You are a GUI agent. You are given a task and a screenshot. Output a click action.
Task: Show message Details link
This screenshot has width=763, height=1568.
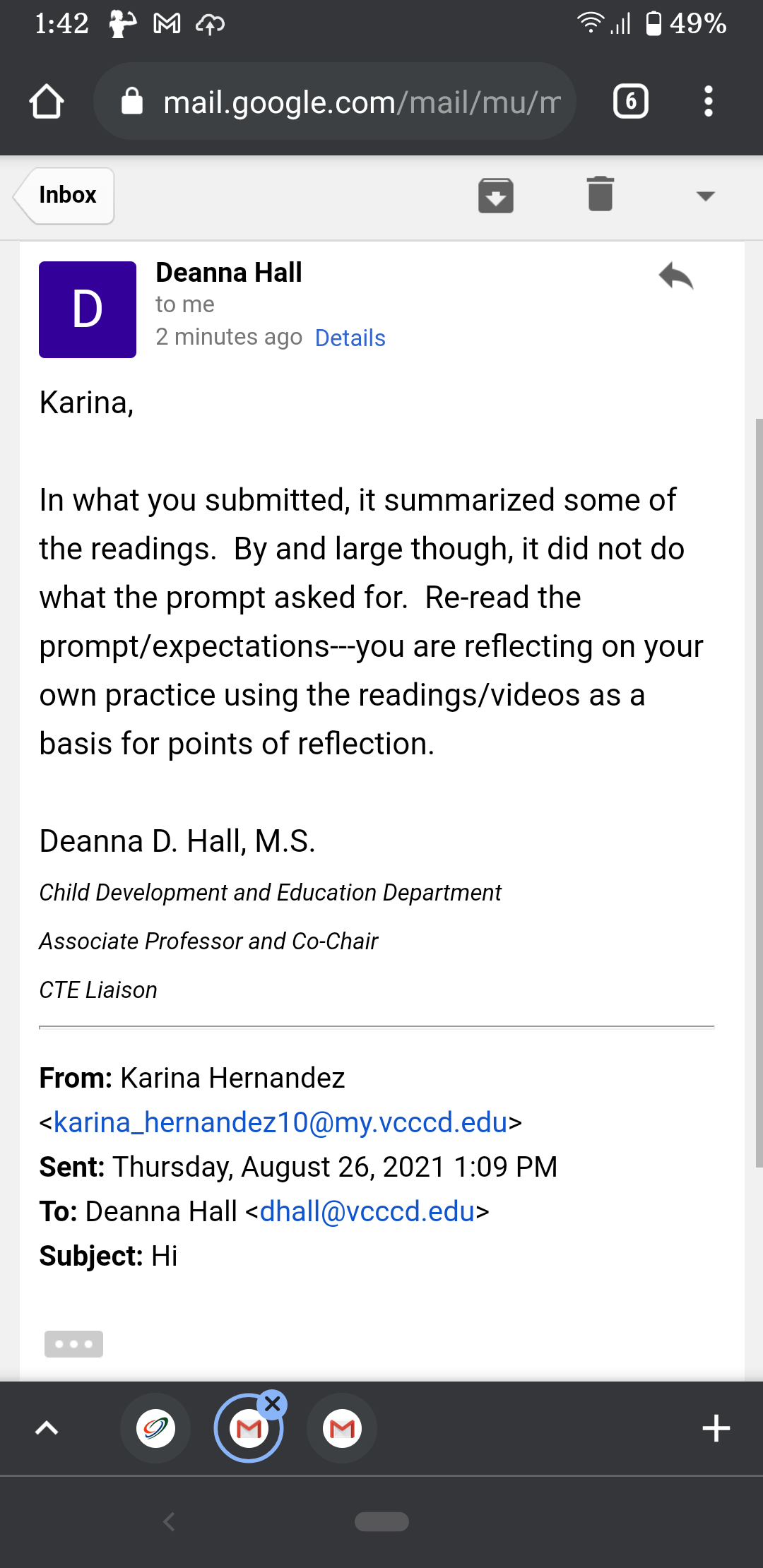pyautogui.click(x=350, y=338)
